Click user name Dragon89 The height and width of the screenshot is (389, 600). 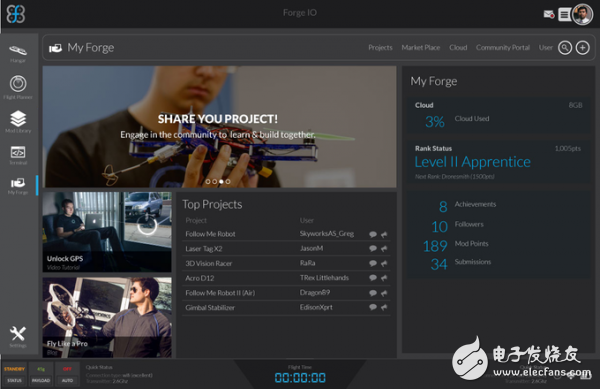(315, 293)
